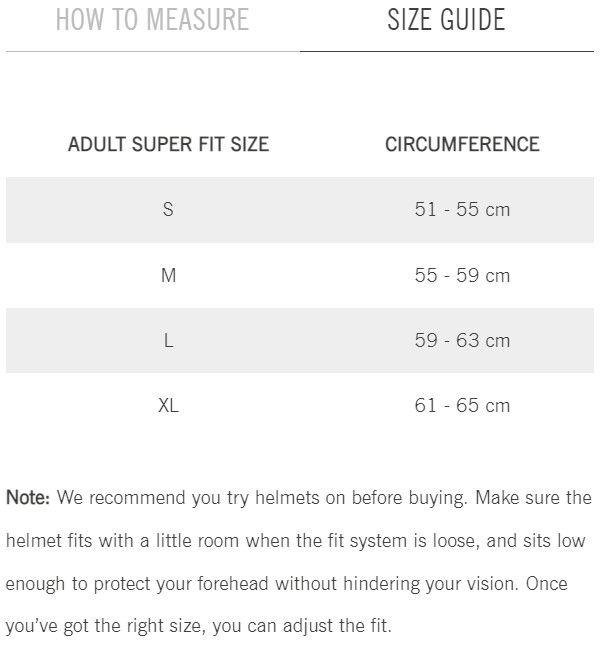The image size is (601, 663).
Task: Click the CIRCUMFERENCE column header
Action: 462,144
